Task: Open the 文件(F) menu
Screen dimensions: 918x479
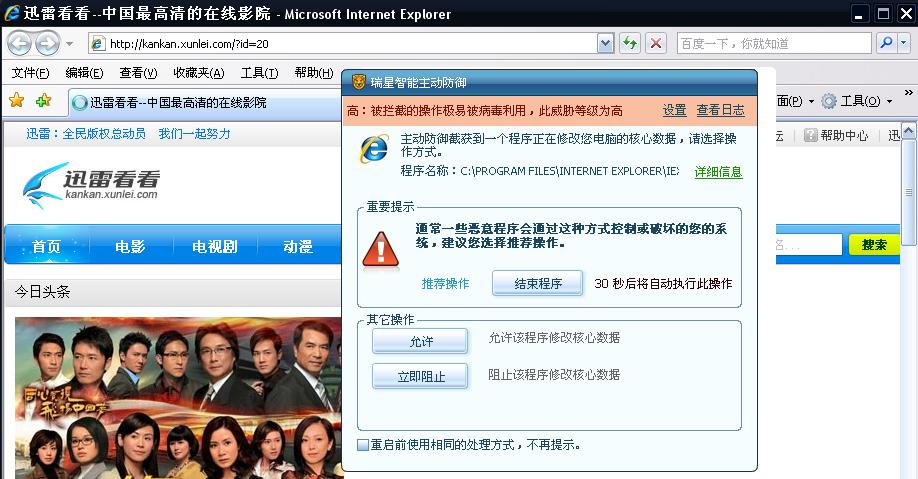Action: (x=30, y=73)
